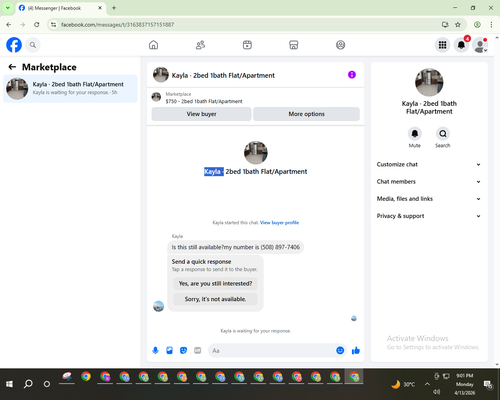Viewport: 500px width, 400px height.
Task: Bookmark this page with star icon
Action: coord(458,25)
